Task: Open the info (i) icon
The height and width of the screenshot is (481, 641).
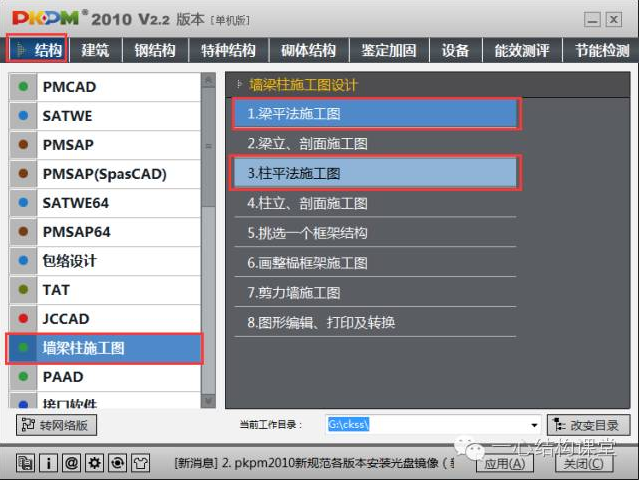Action: click(48, 463)
